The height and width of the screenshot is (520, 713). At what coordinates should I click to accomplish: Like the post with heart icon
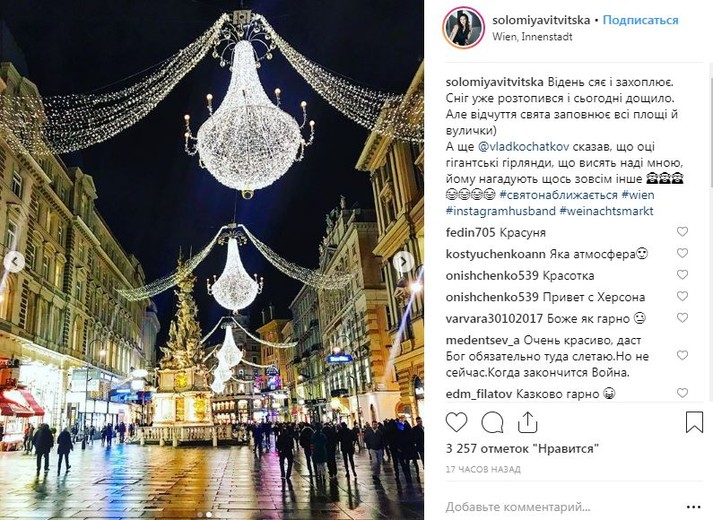(456, 422)
